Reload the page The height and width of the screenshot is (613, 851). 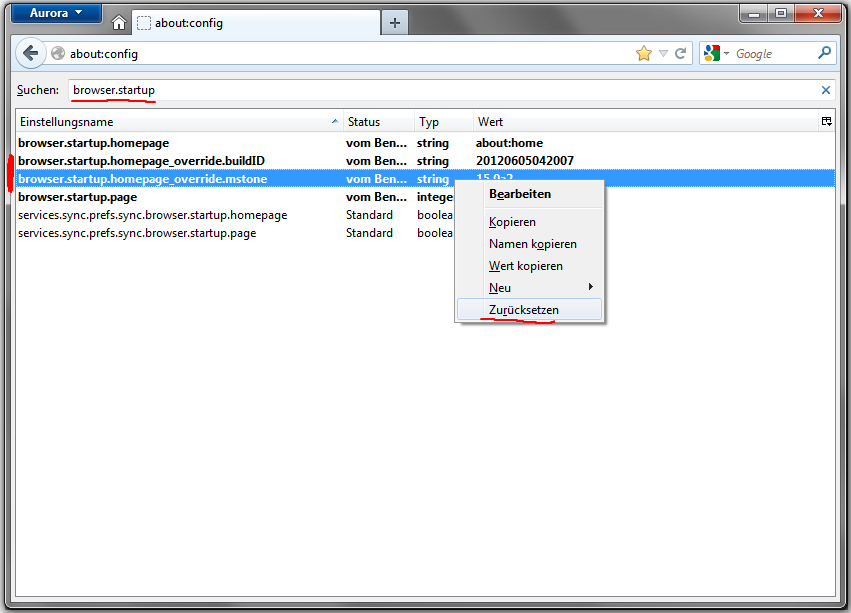681,53
